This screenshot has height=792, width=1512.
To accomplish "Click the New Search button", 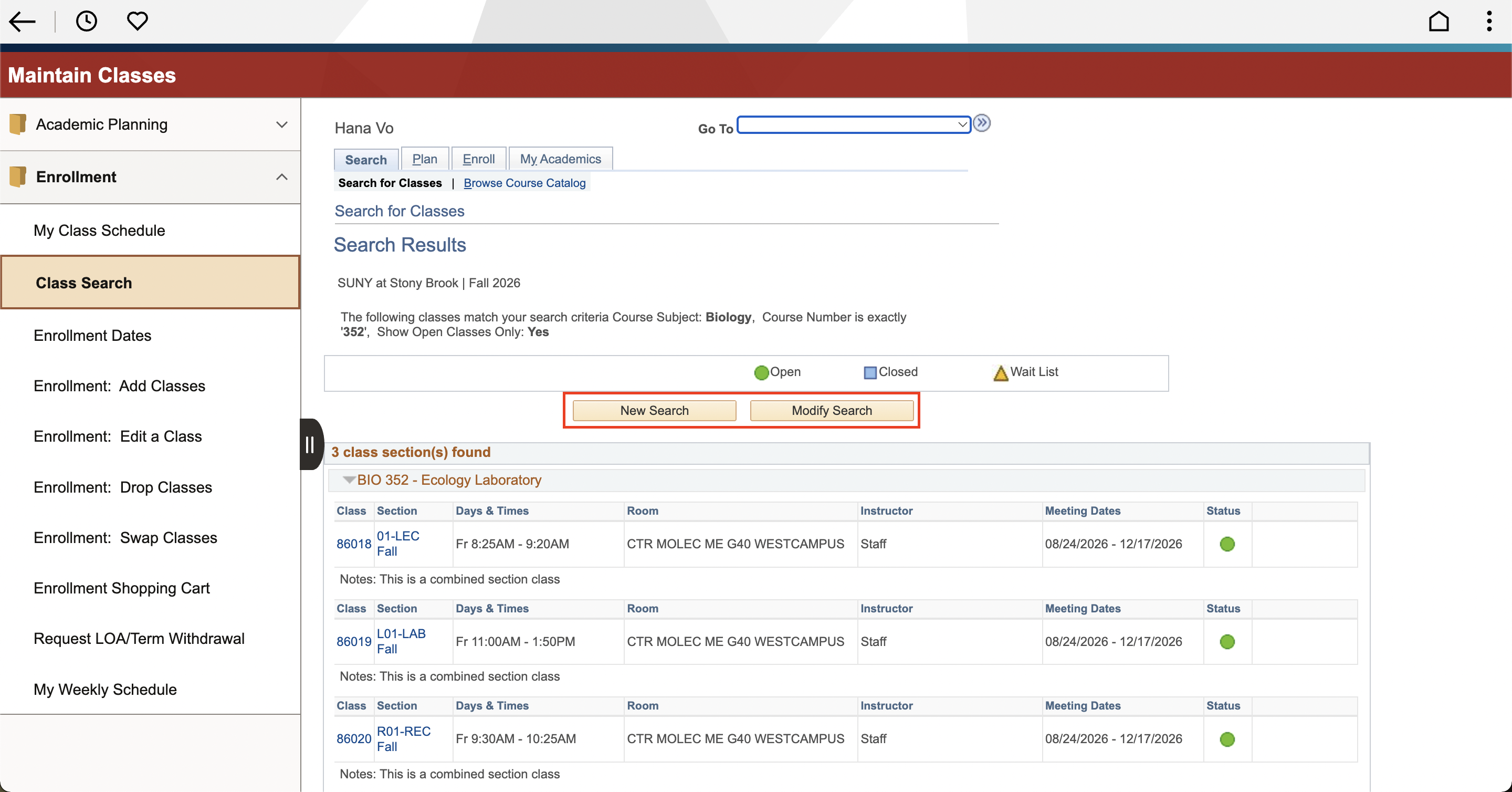I will click(654, 410).
